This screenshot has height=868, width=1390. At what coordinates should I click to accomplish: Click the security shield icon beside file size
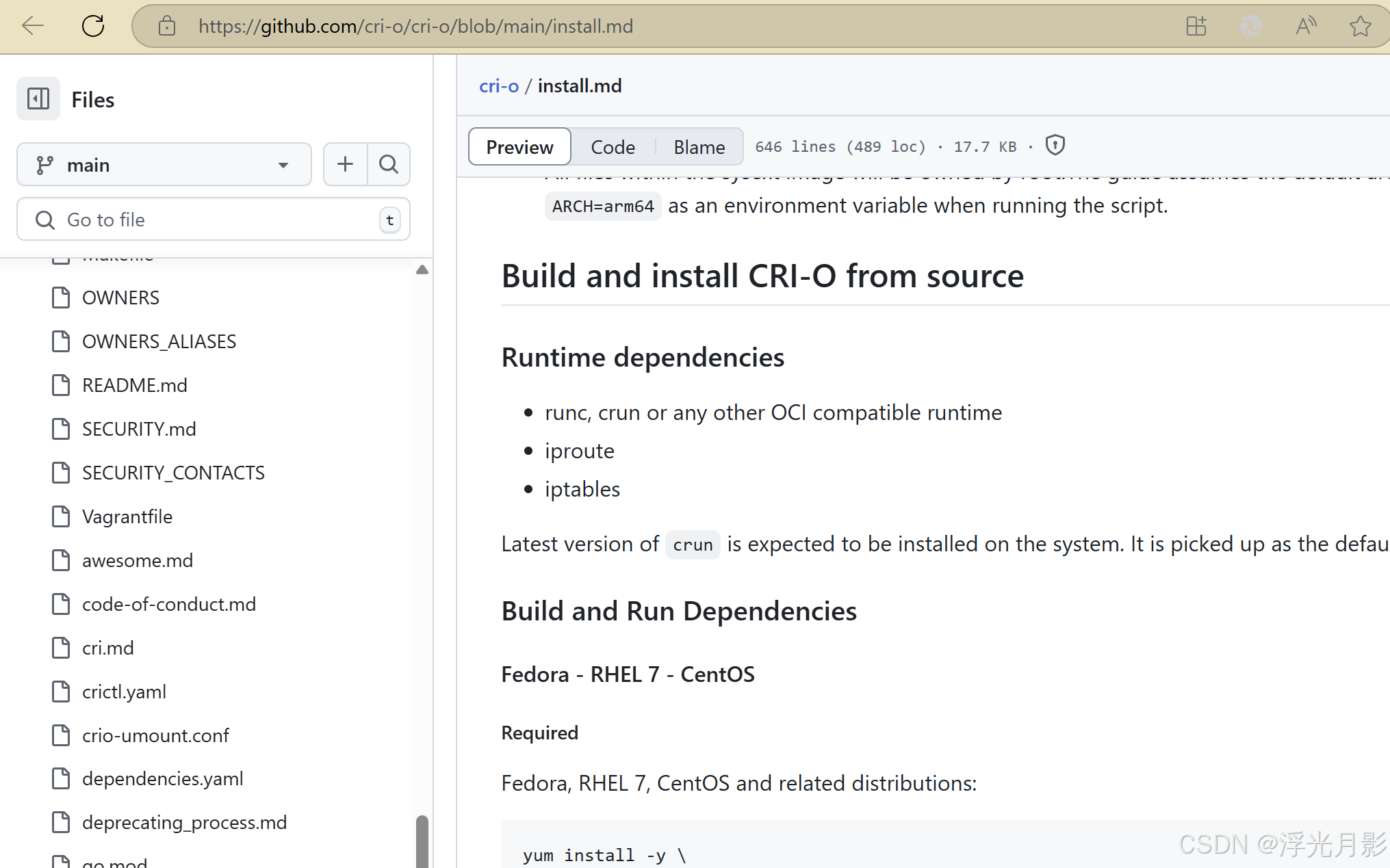tap(1055, 146)
